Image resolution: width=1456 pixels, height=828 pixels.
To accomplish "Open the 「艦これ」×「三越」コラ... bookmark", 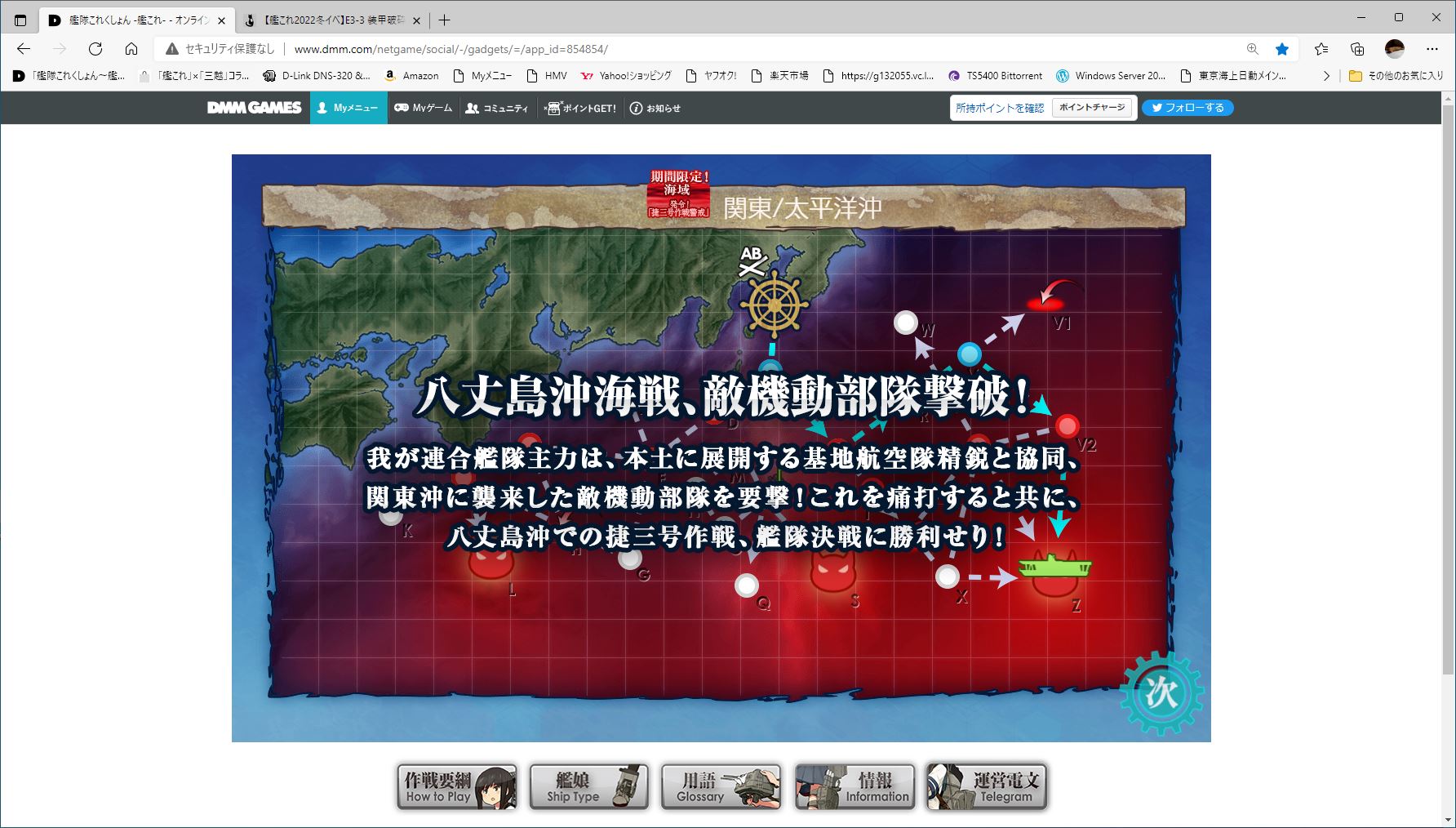I will point(195,76).
